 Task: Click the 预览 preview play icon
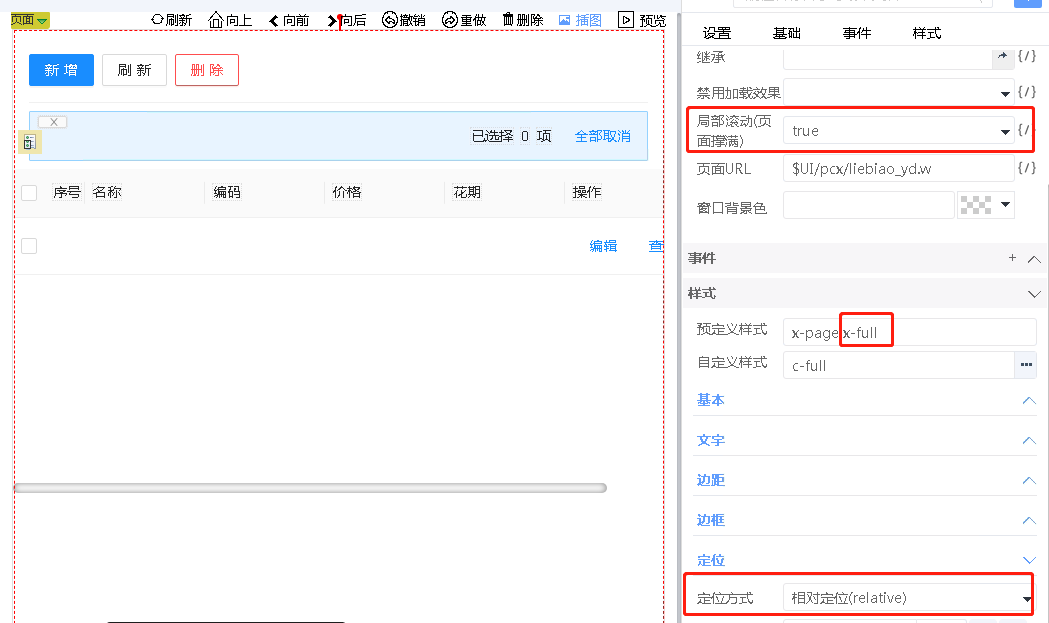pyautogui.click(x=626, y=20)
